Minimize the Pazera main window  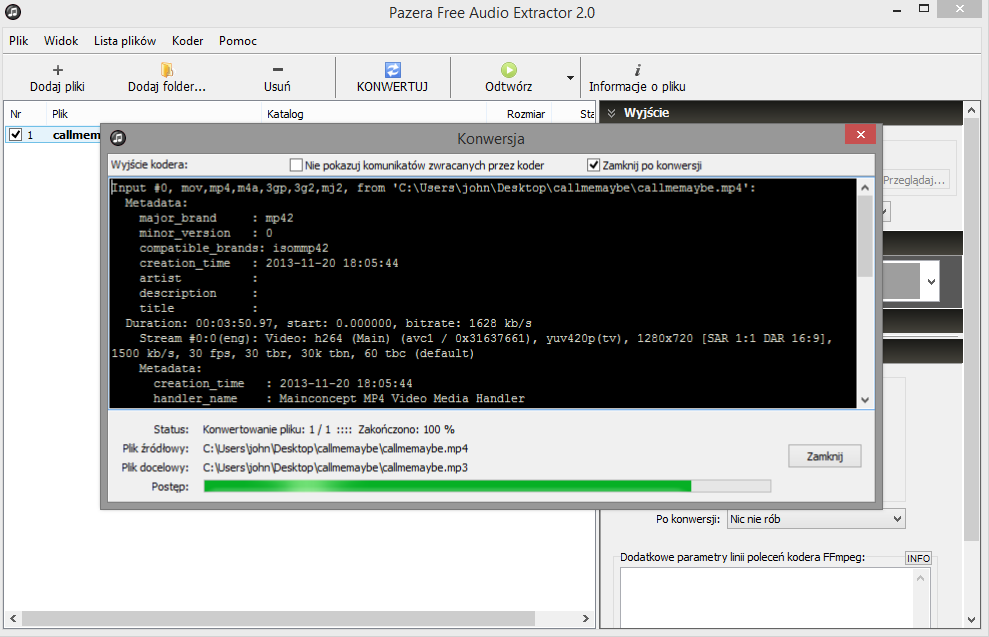897,10
